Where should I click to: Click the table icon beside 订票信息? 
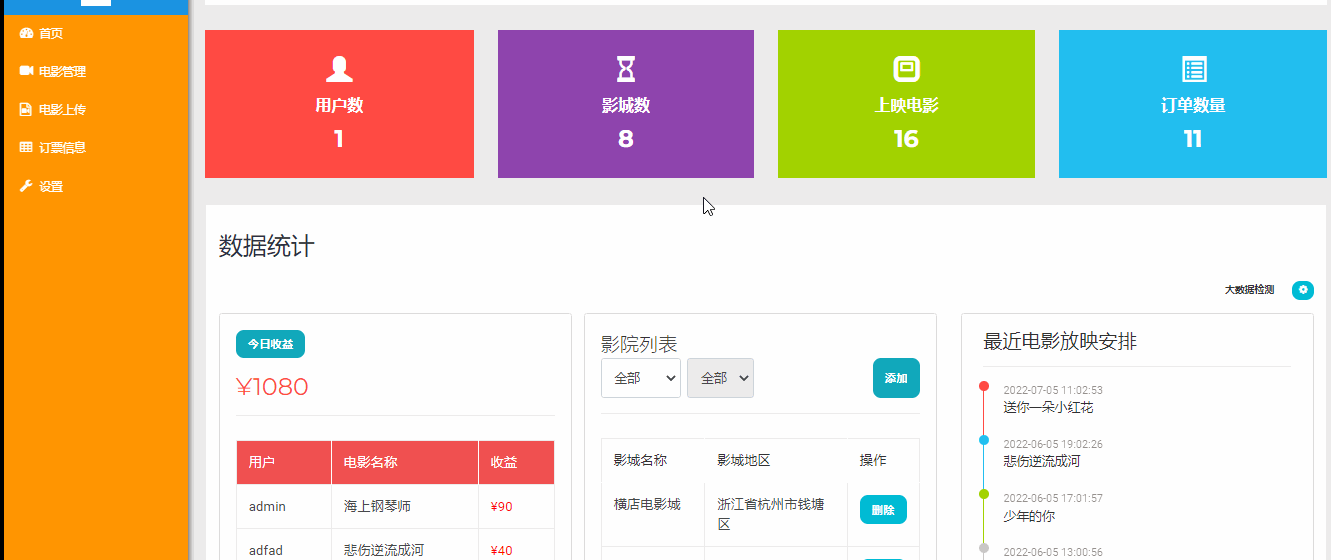(26, 147)
